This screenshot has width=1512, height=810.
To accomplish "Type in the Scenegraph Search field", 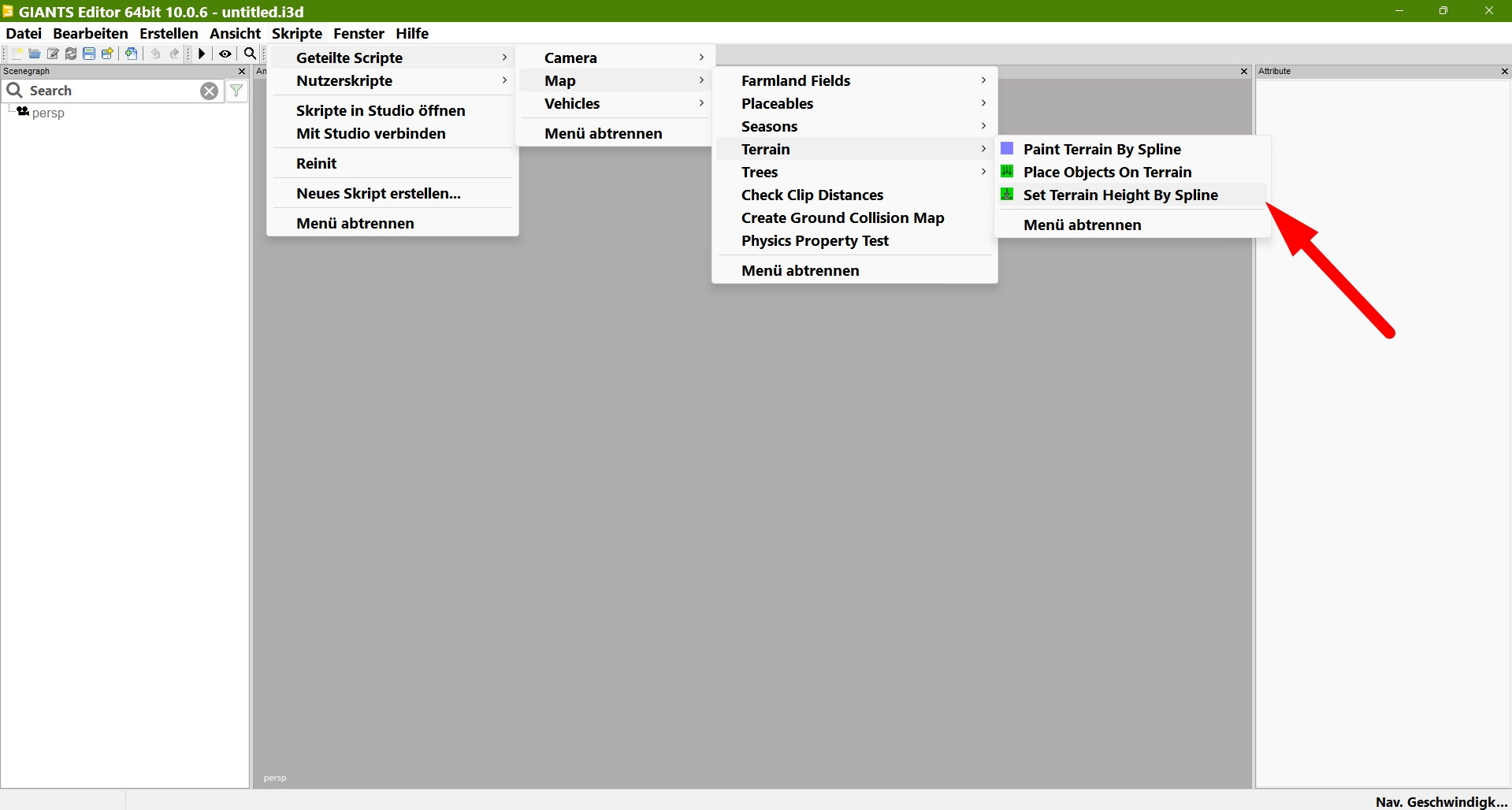I will tap(110, 91).
